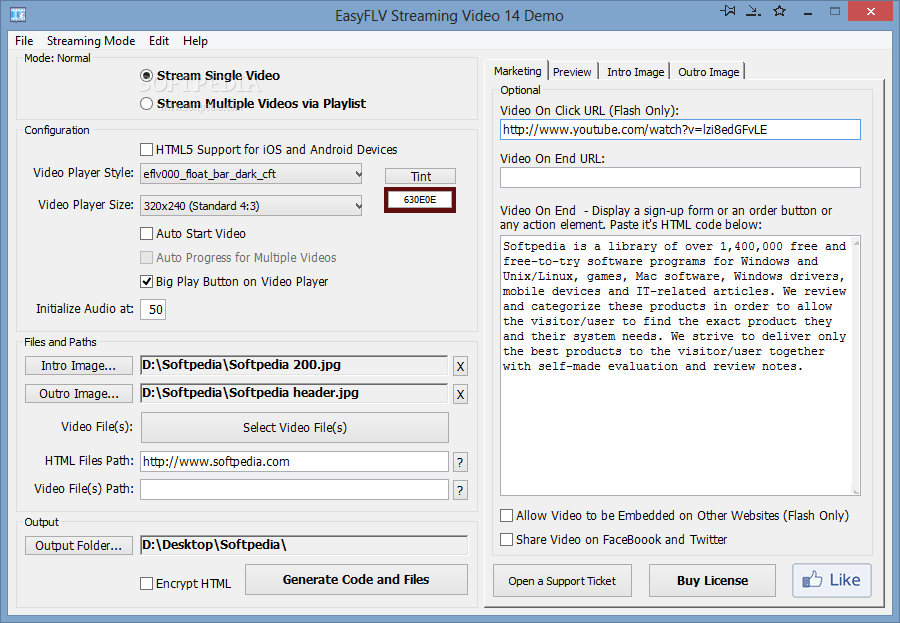Click the 630E0E tint color swatch

(420, 200)
